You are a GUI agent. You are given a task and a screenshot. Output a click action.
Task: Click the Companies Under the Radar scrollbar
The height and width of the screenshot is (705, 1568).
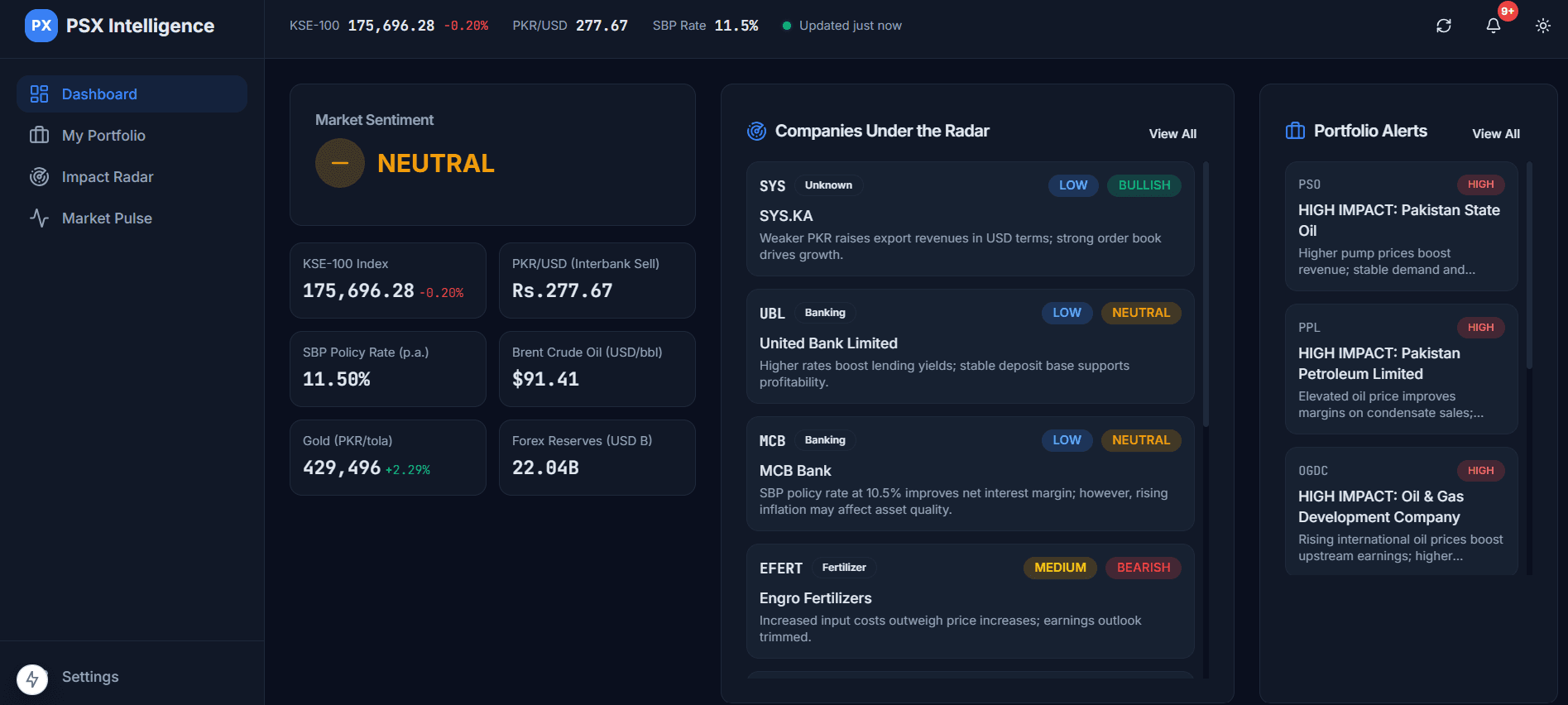[1206, 295]
